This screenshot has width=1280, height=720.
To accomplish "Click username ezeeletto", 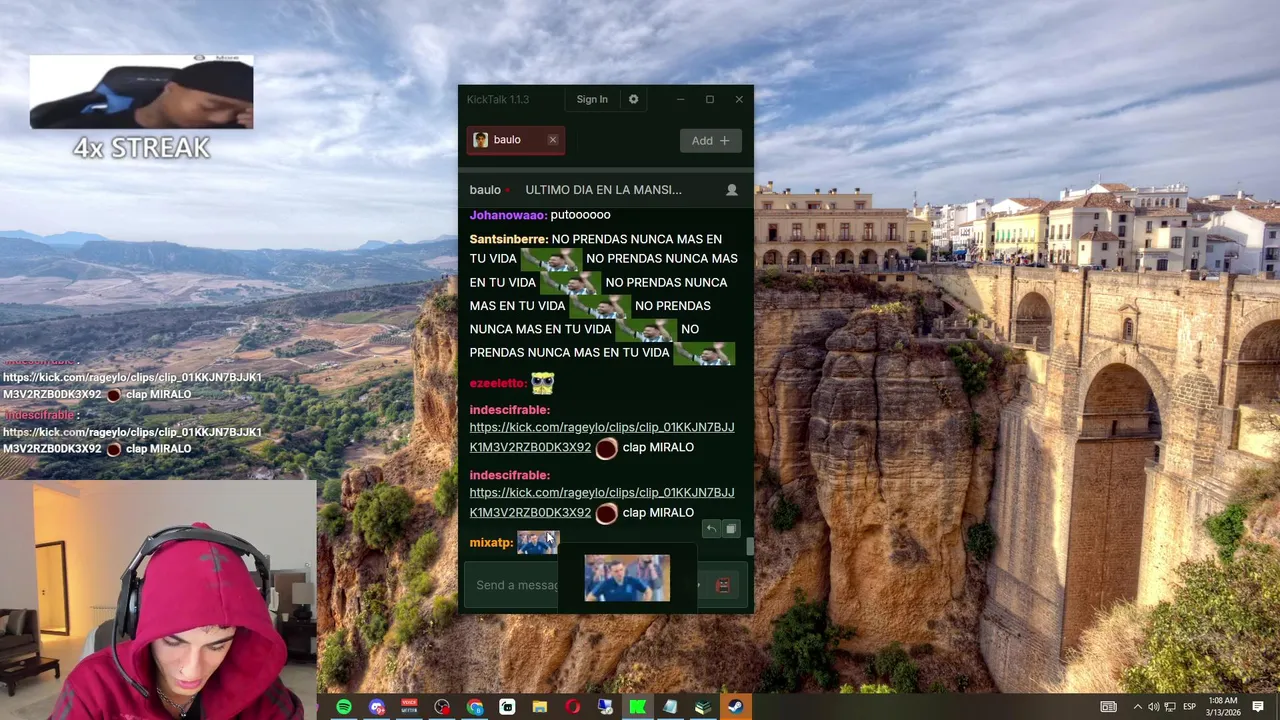I will click(498, 383).
